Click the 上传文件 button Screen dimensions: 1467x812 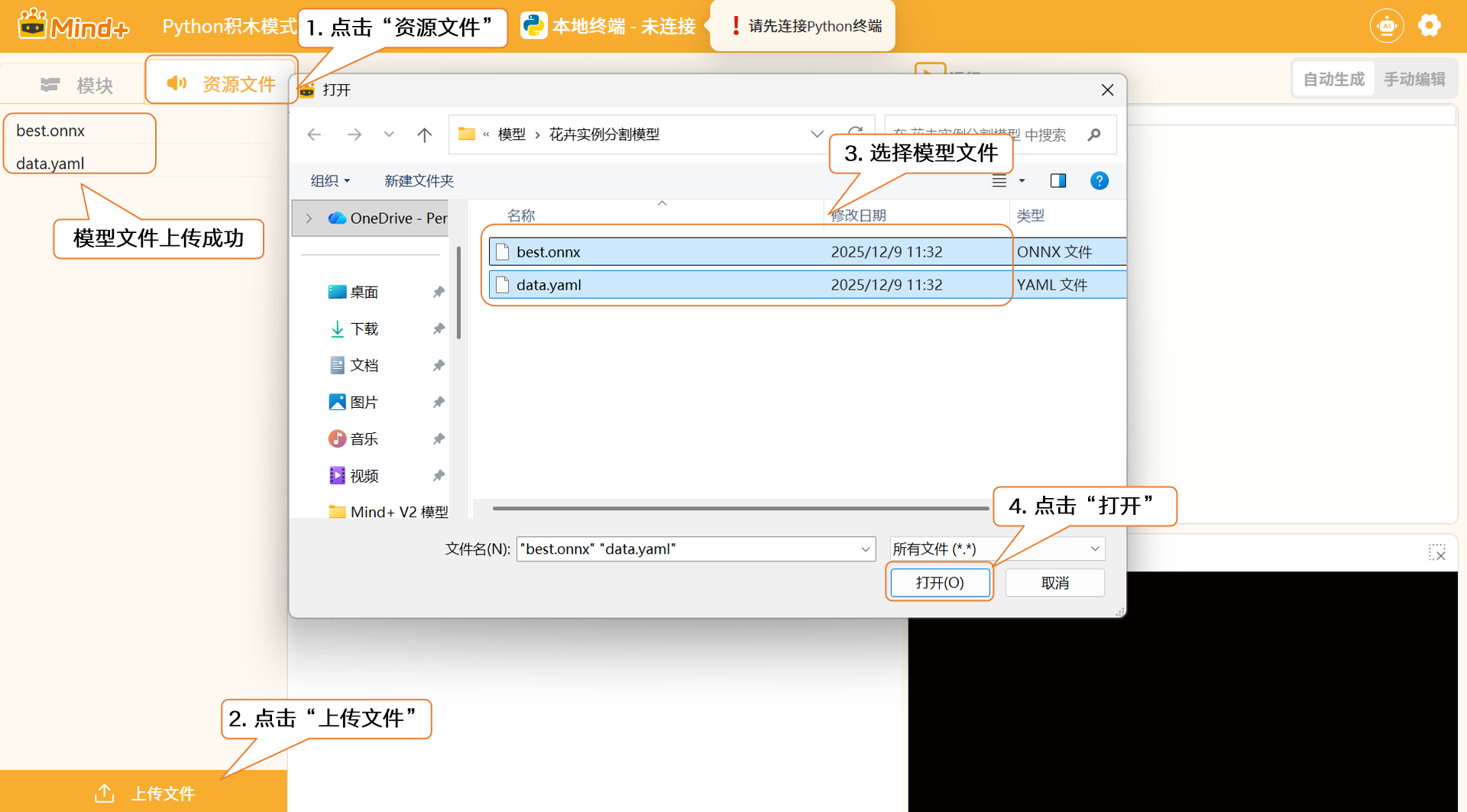point(144,793)
